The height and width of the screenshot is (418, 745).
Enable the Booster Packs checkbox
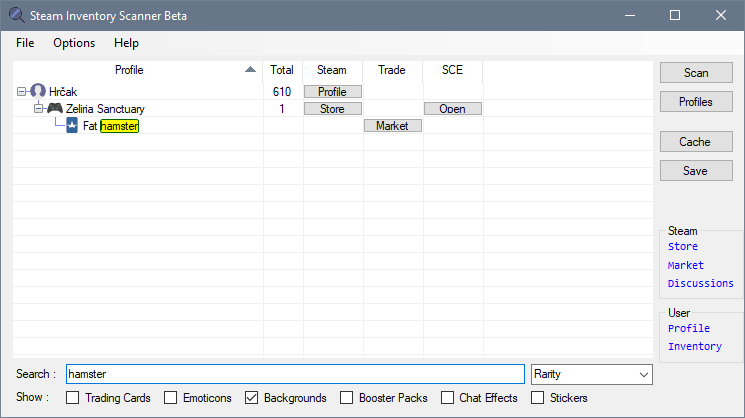tap(347, 398)
